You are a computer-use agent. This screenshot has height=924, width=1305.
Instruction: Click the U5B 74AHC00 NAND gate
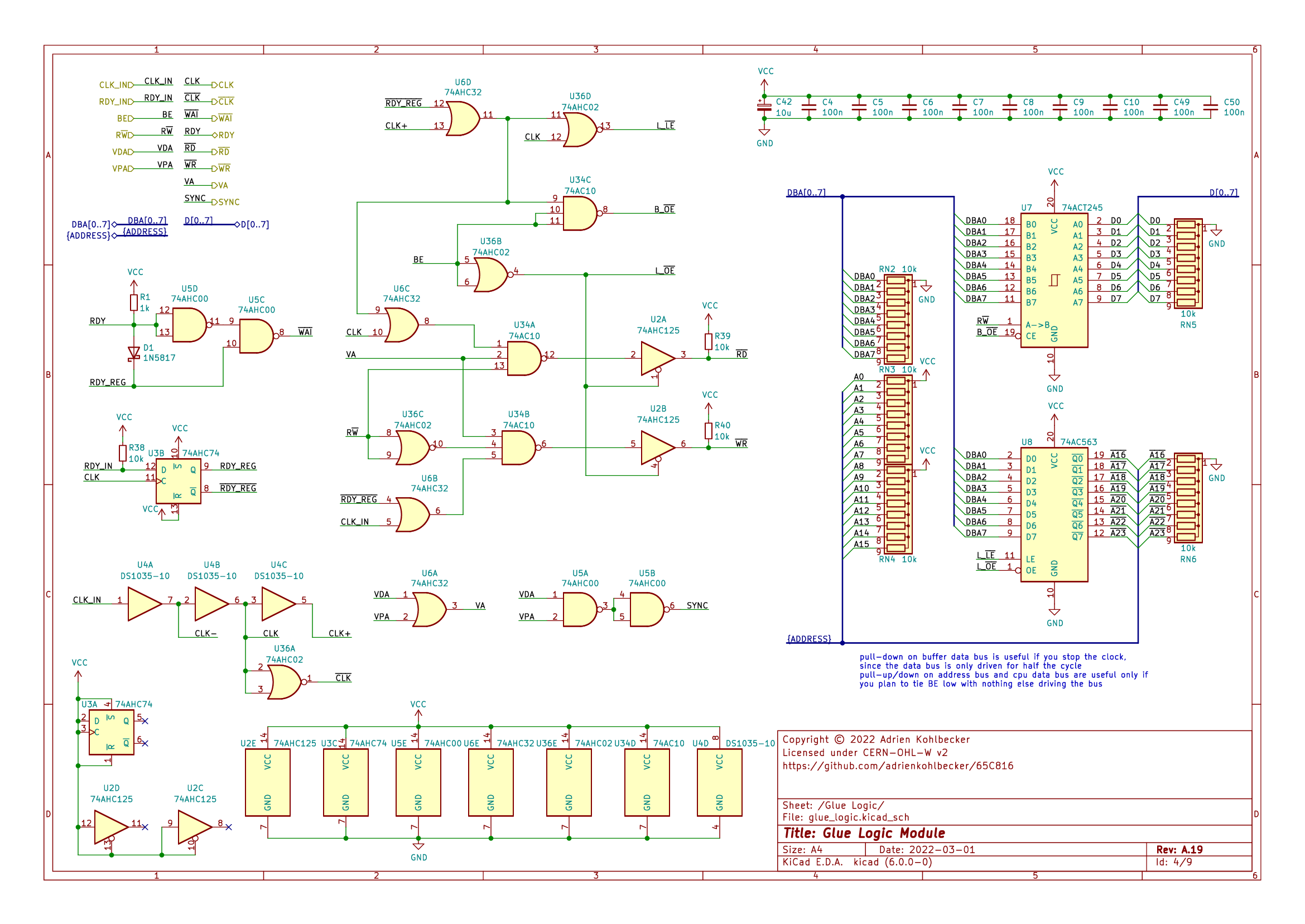[648, 609]
